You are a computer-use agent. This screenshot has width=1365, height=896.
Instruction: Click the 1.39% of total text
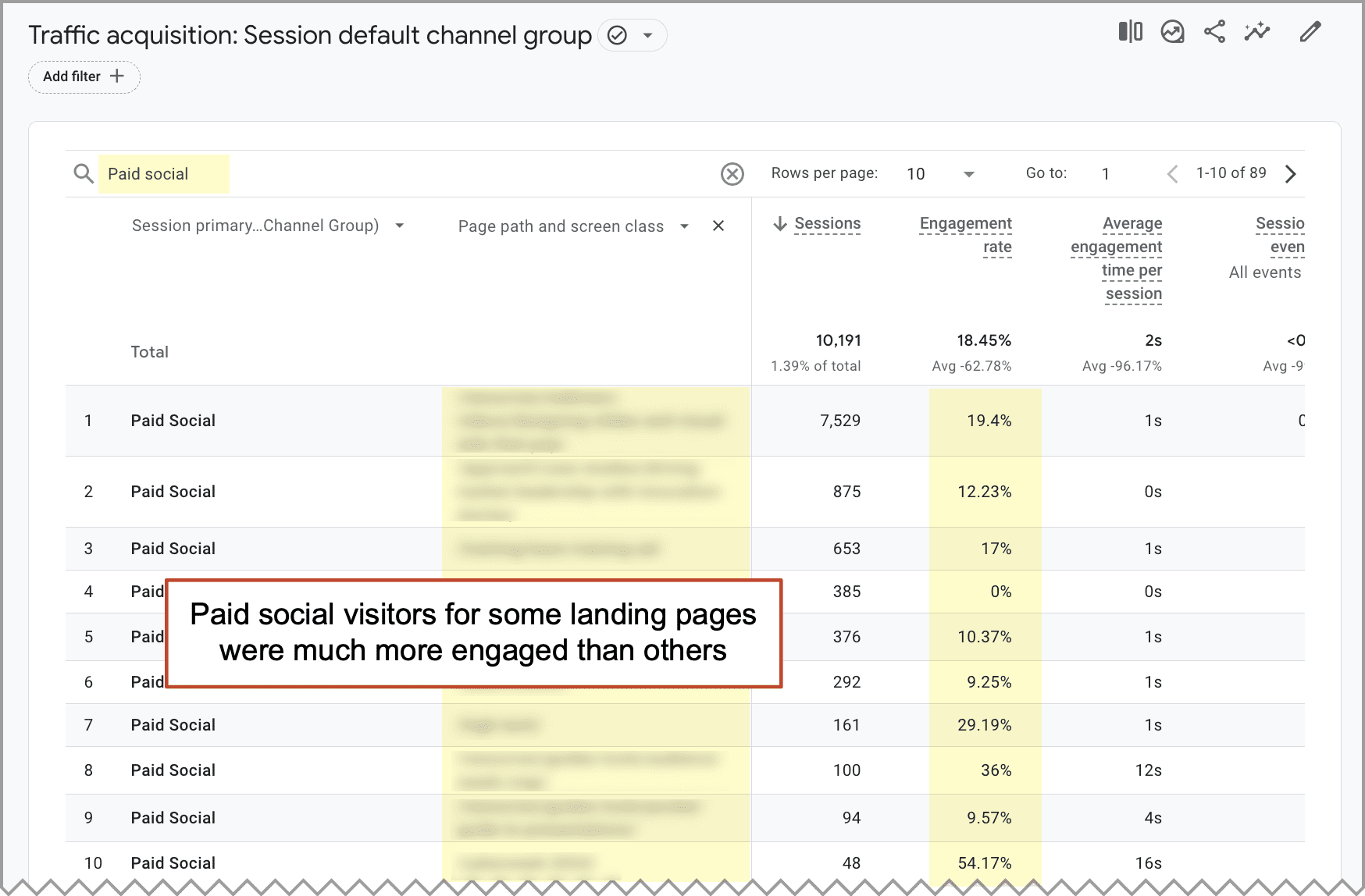click(x=816, y=366)
